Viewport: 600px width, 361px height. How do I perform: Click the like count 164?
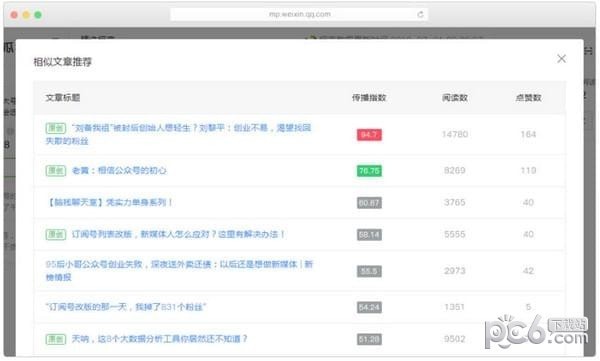(528, 134)
